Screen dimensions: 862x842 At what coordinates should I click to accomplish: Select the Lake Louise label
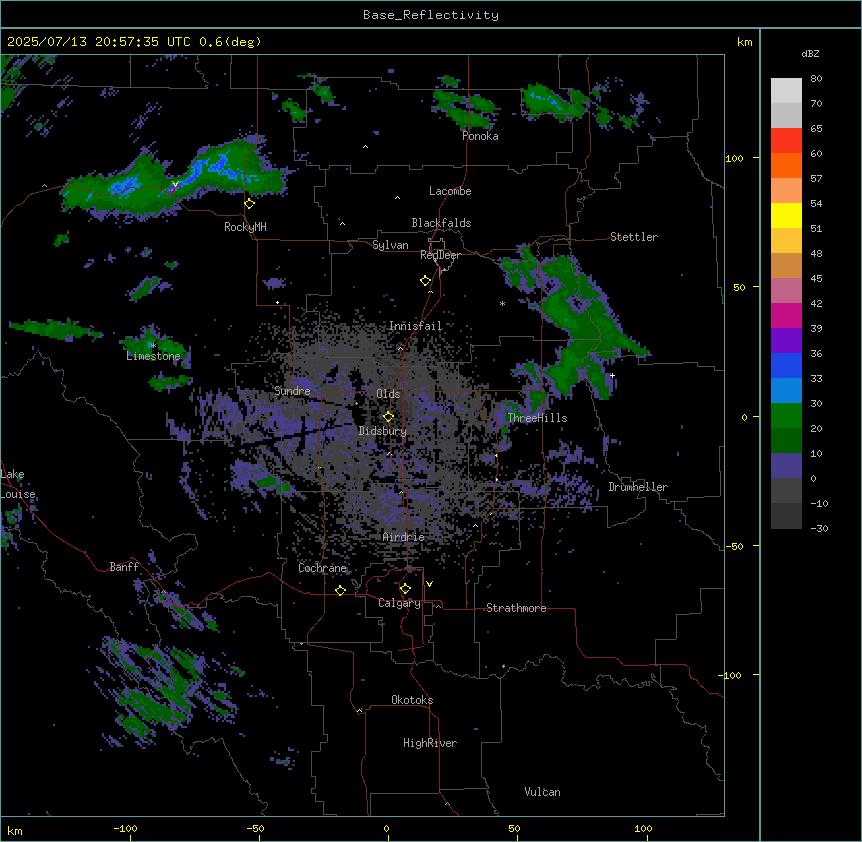tap(18, 484)
